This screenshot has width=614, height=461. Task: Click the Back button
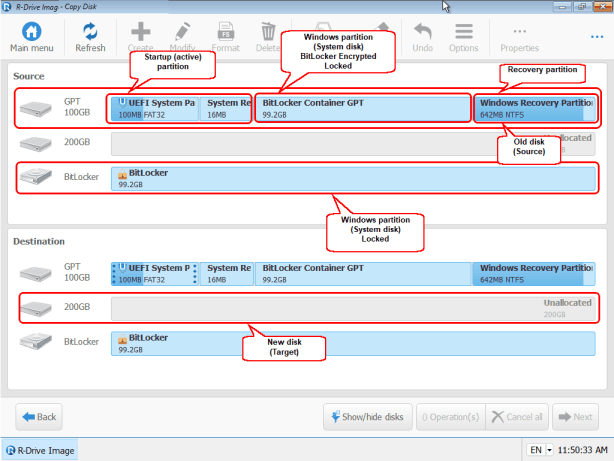tap(39, 416)
